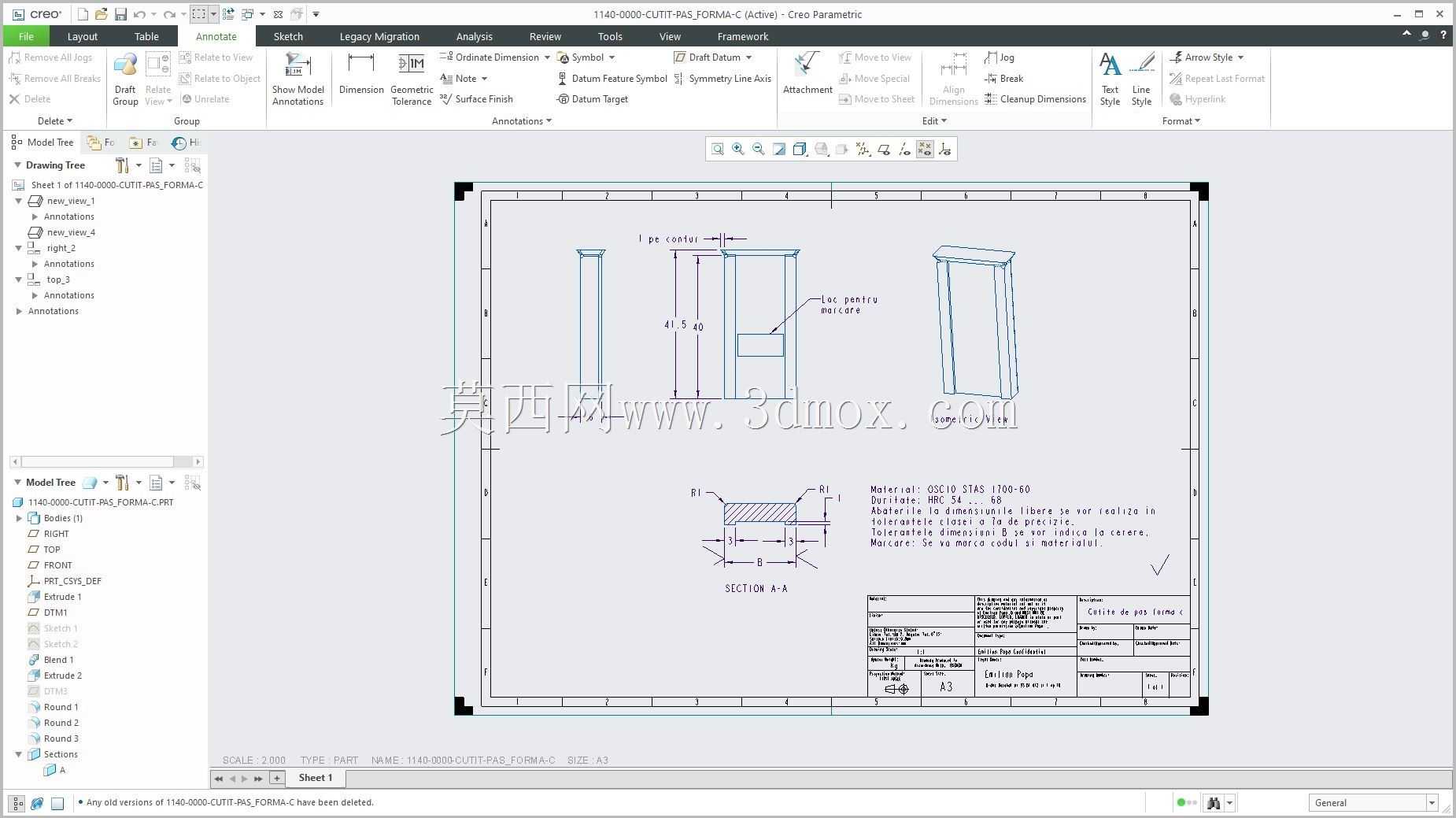This screenshot has height=818, width=1456.
Task: Add a new sheet with plus button
Action: click(276, 778)
